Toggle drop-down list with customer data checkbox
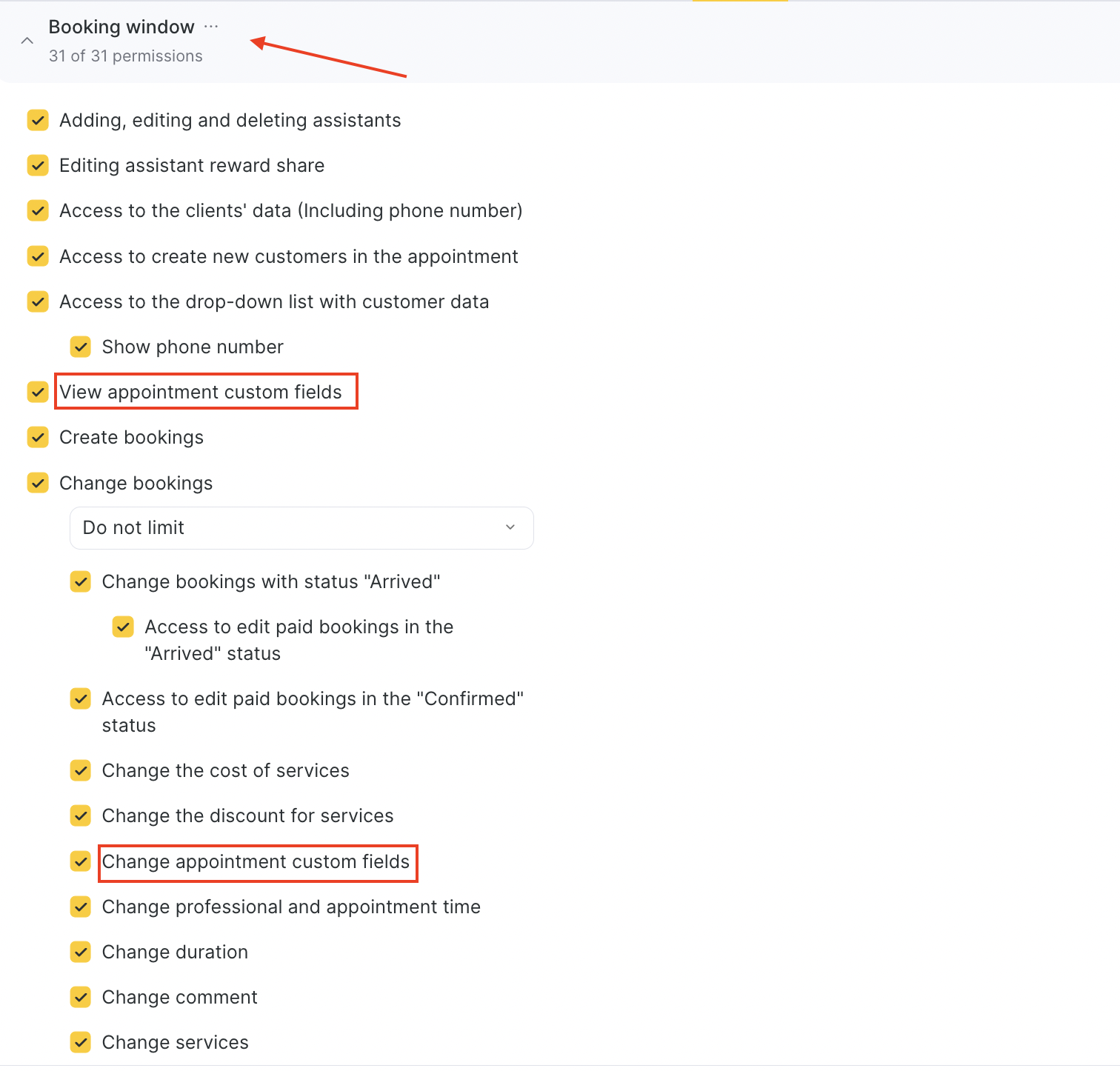Image resolution: width=1120 pixels, height=1071 pixels. tap(38, 301)
